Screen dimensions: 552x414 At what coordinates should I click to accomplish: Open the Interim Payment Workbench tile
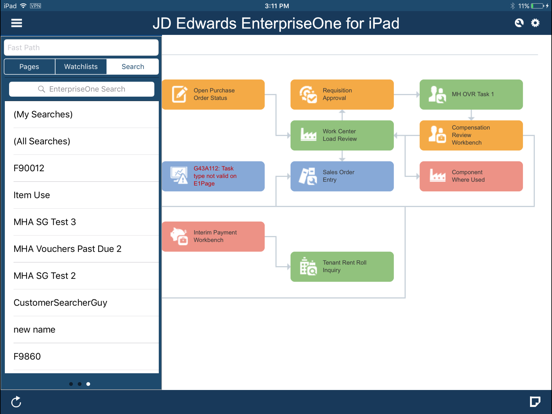[x=213, y=236]
